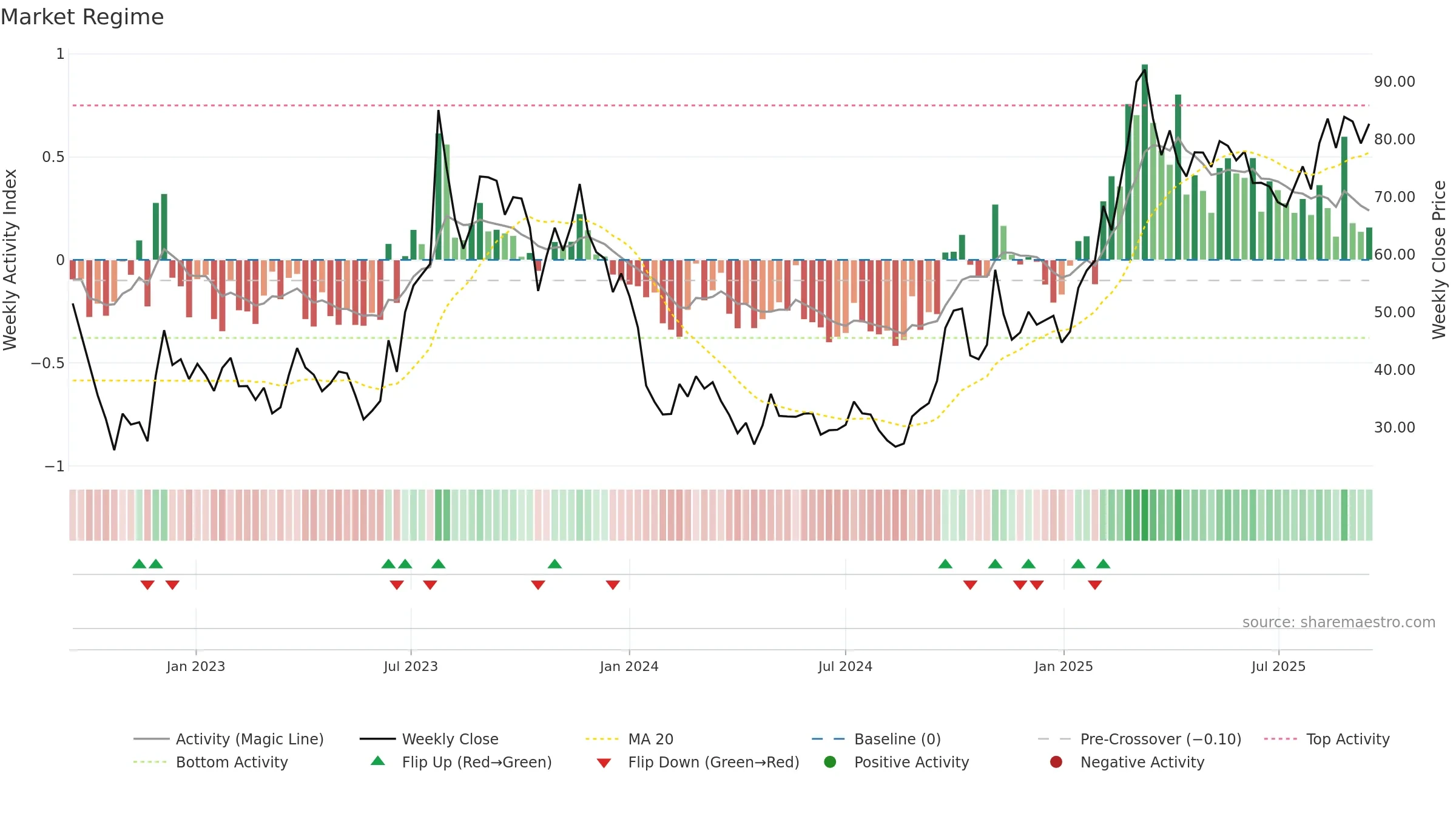This screenshot has height=819, width=1456.
Task: Click the only red flip-down marker shortly before Jan 2024
Action: click(x=613, y=585)
